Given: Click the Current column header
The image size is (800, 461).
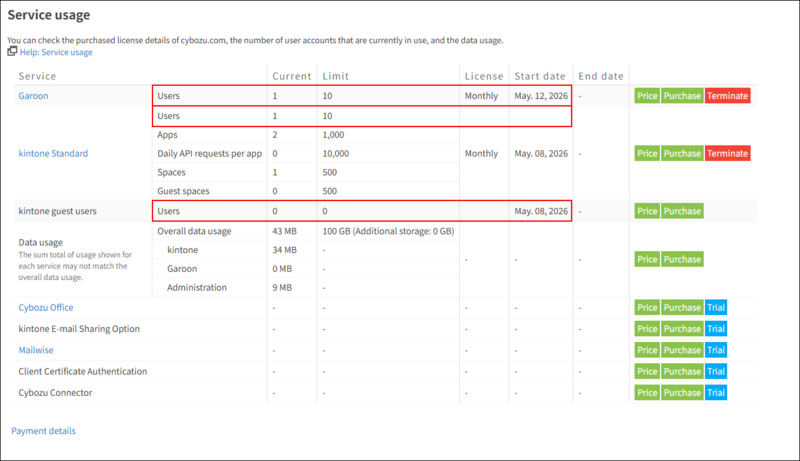Looking at the screenshot, I should pyautogui.click(x=291, y=76).
